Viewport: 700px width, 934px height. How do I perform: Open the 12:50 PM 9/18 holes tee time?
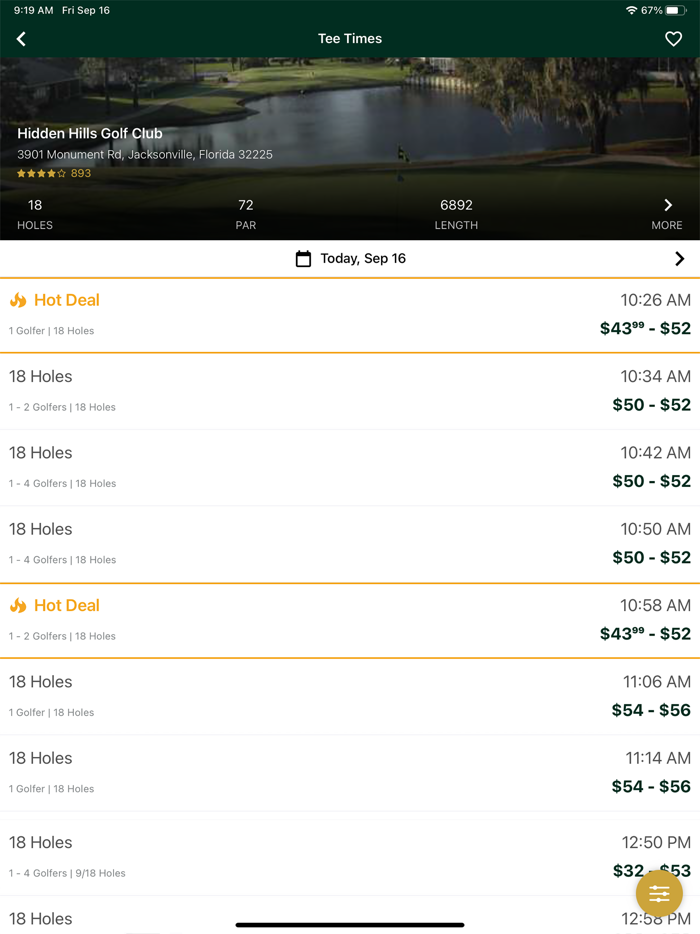[350, 856]
